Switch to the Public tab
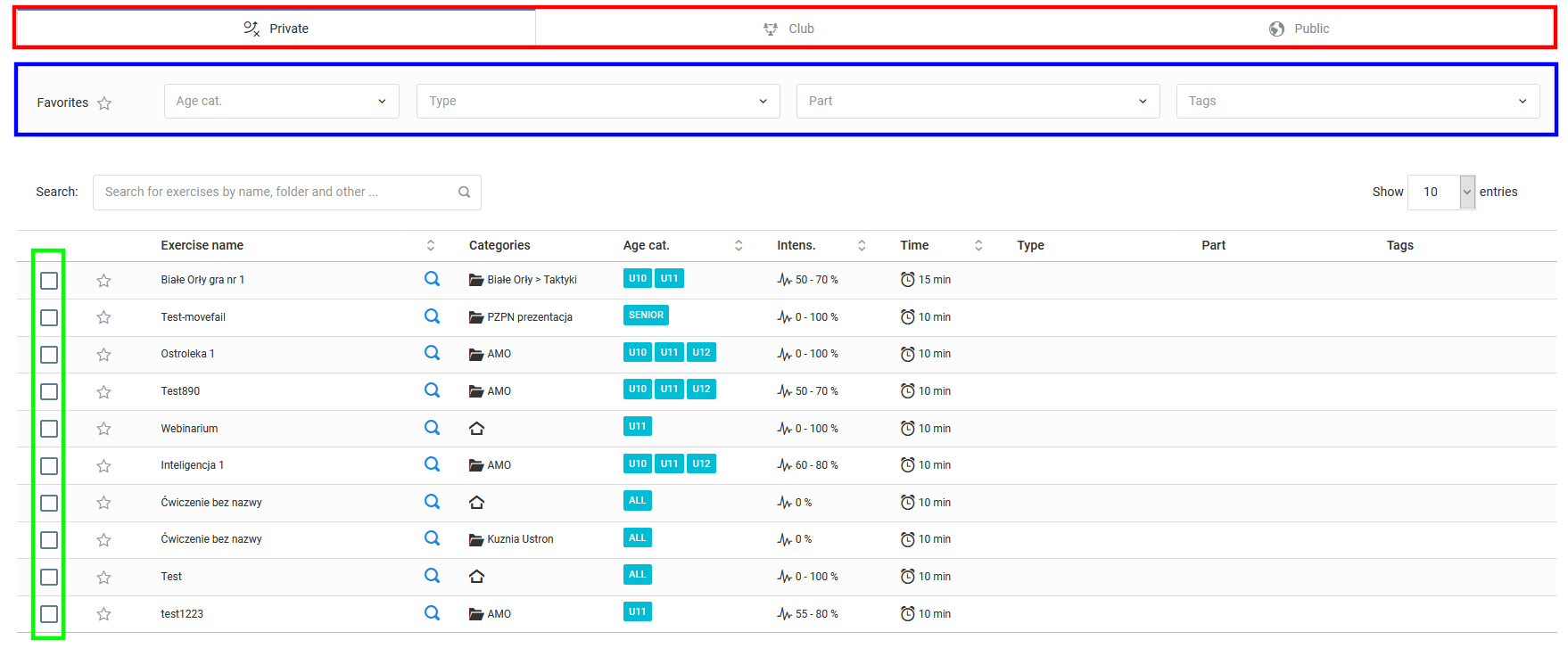Viewport: 1568px width, 648px height. click(1299, 29)
